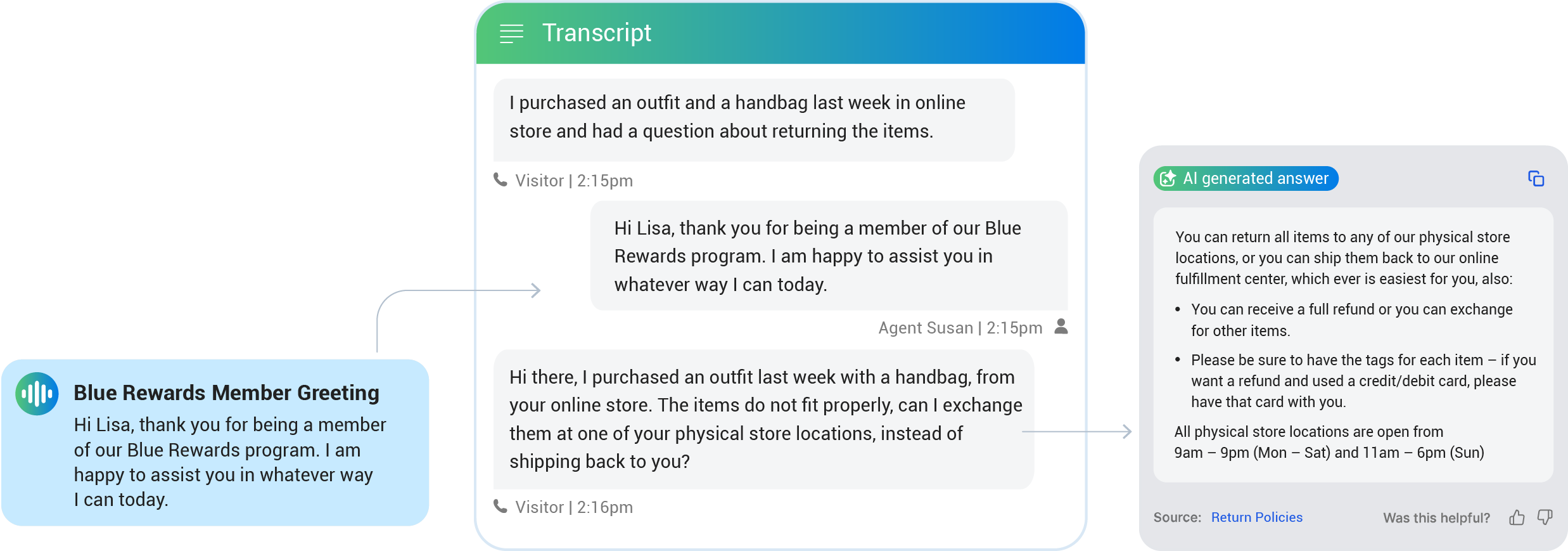The height and width of the screenshot is (551, 1568).
Task: Click the sparkle icon in AI badge
Action: 1168,179
